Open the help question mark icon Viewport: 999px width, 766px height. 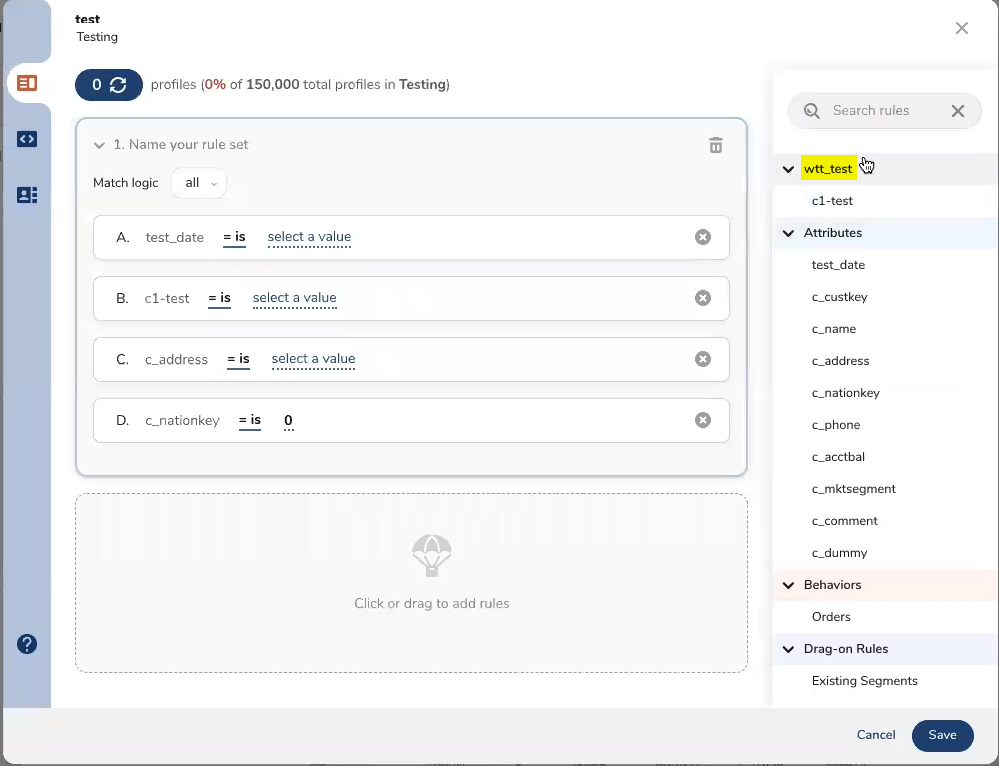point(27,644)
